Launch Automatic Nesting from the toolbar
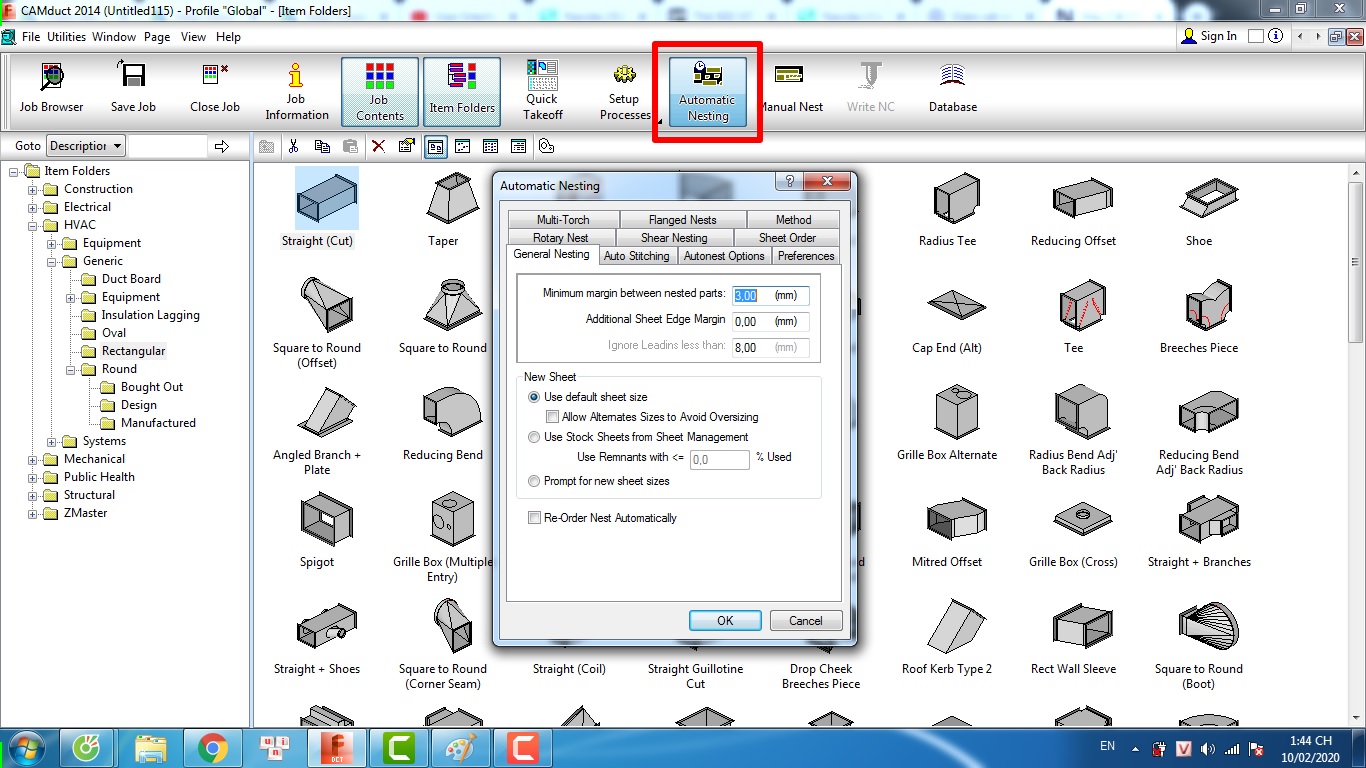1366x768 pixels. click(x=708, y=91)
